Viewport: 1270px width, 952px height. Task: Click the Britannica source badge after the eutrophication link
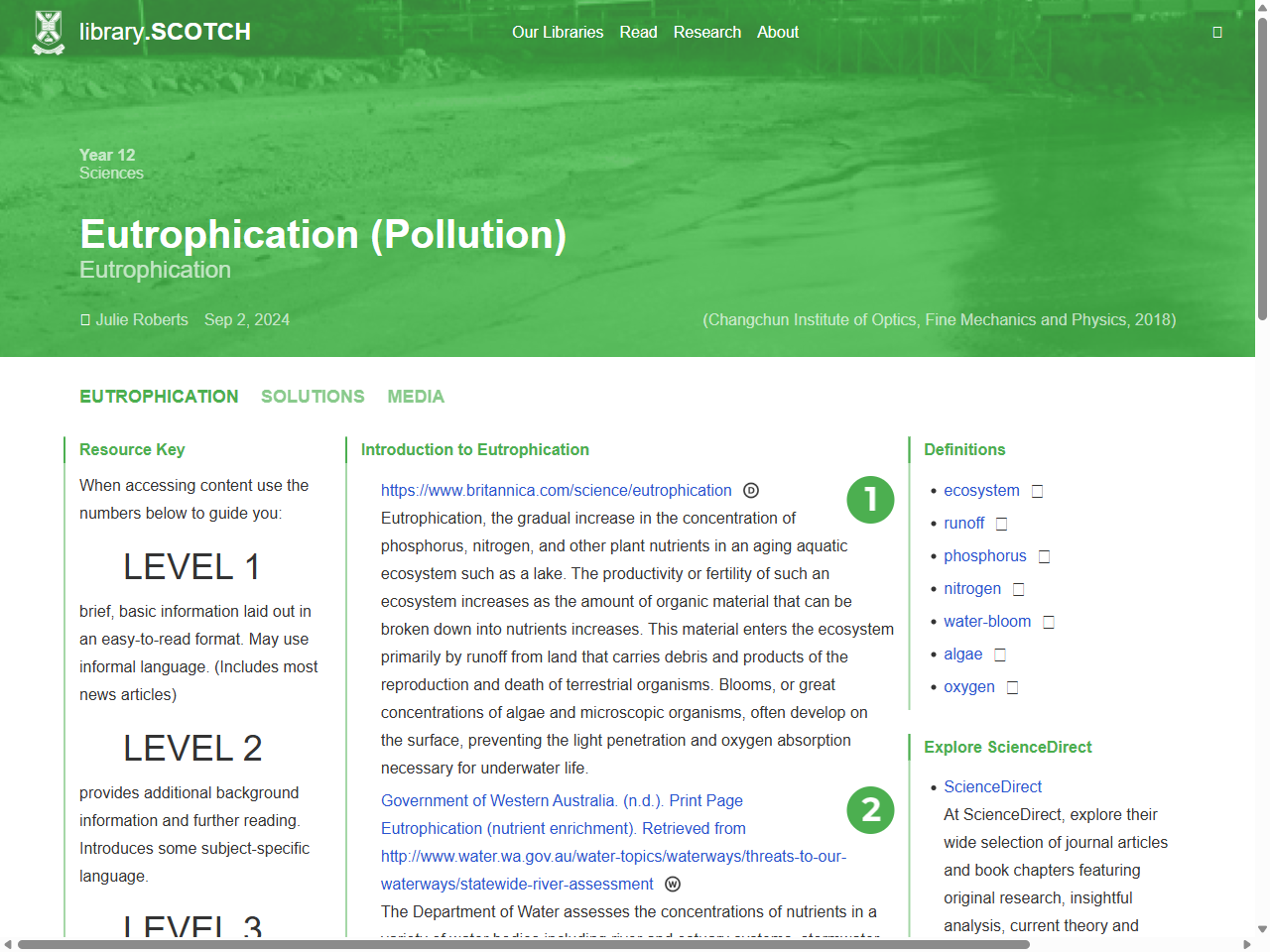pyautogui.click(x=750, y=490)
